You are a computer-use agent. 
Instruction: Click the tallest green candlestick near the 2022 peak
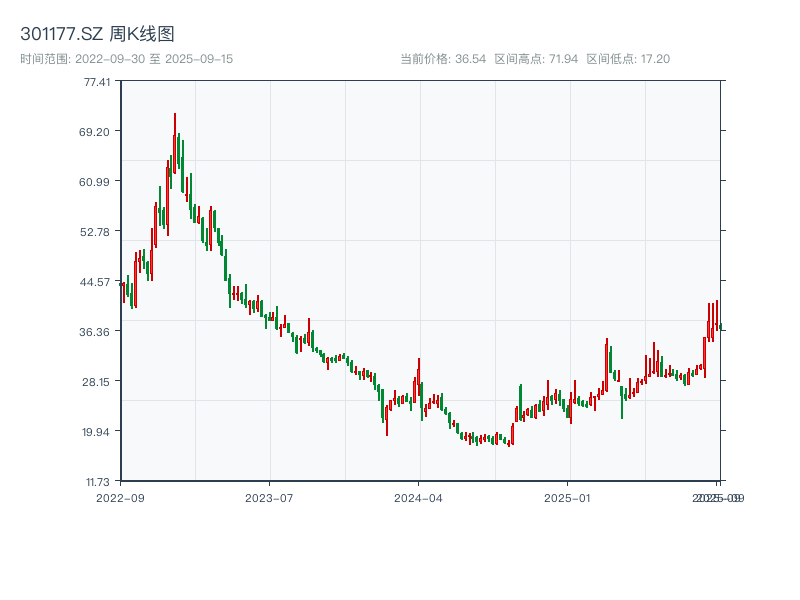tap(179, 160)
